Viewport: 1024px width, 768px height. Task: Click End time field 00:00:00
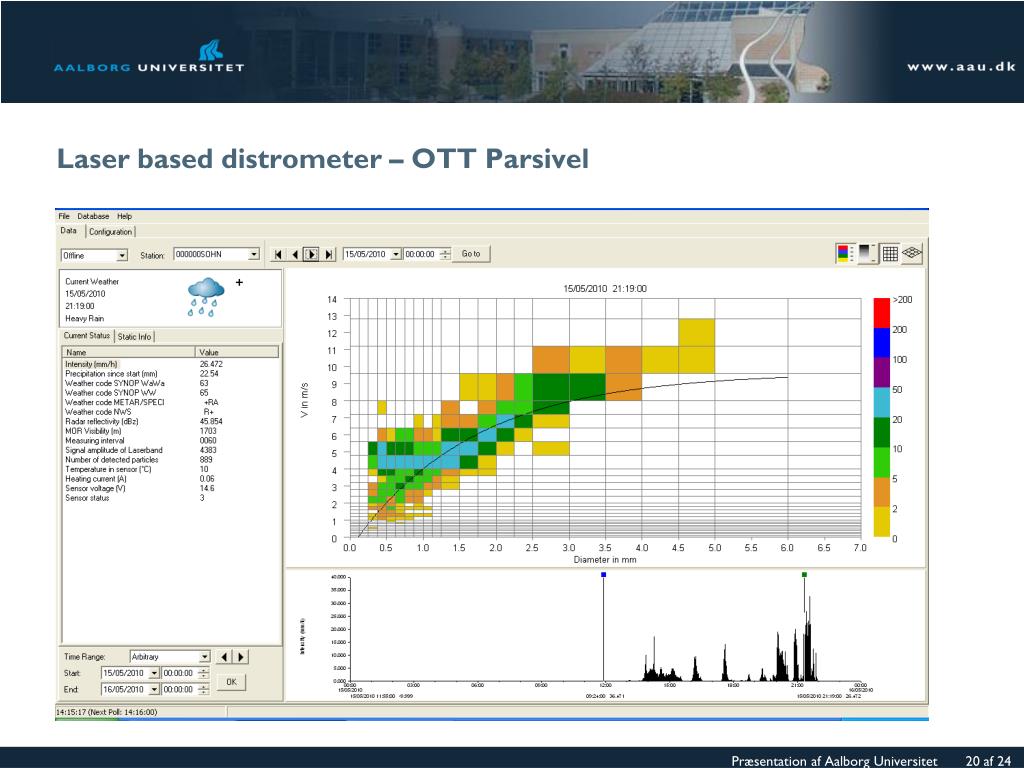[179, 689]
